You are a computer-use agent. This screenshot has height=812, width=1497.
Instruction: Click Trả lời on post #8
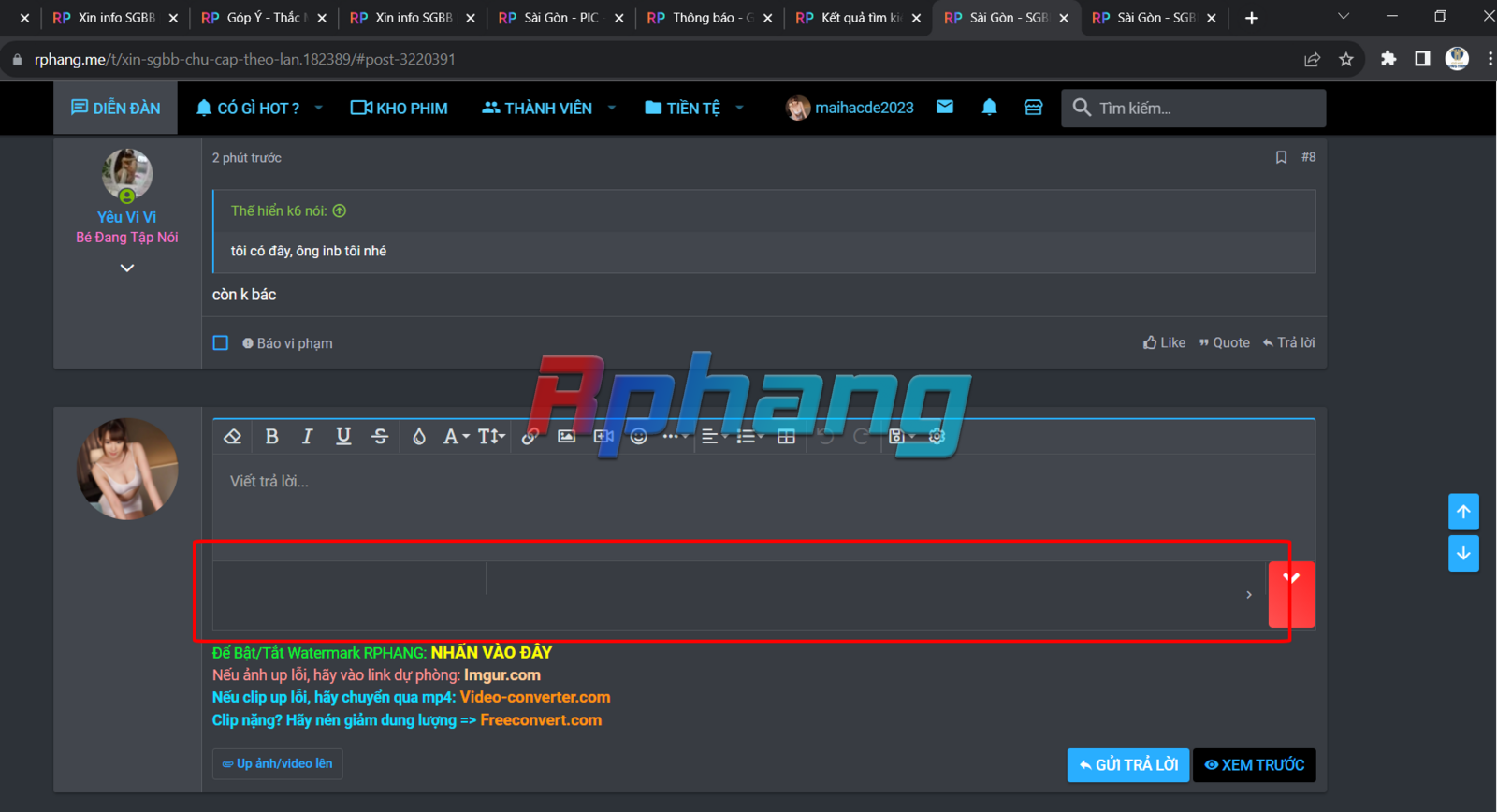1288,343
